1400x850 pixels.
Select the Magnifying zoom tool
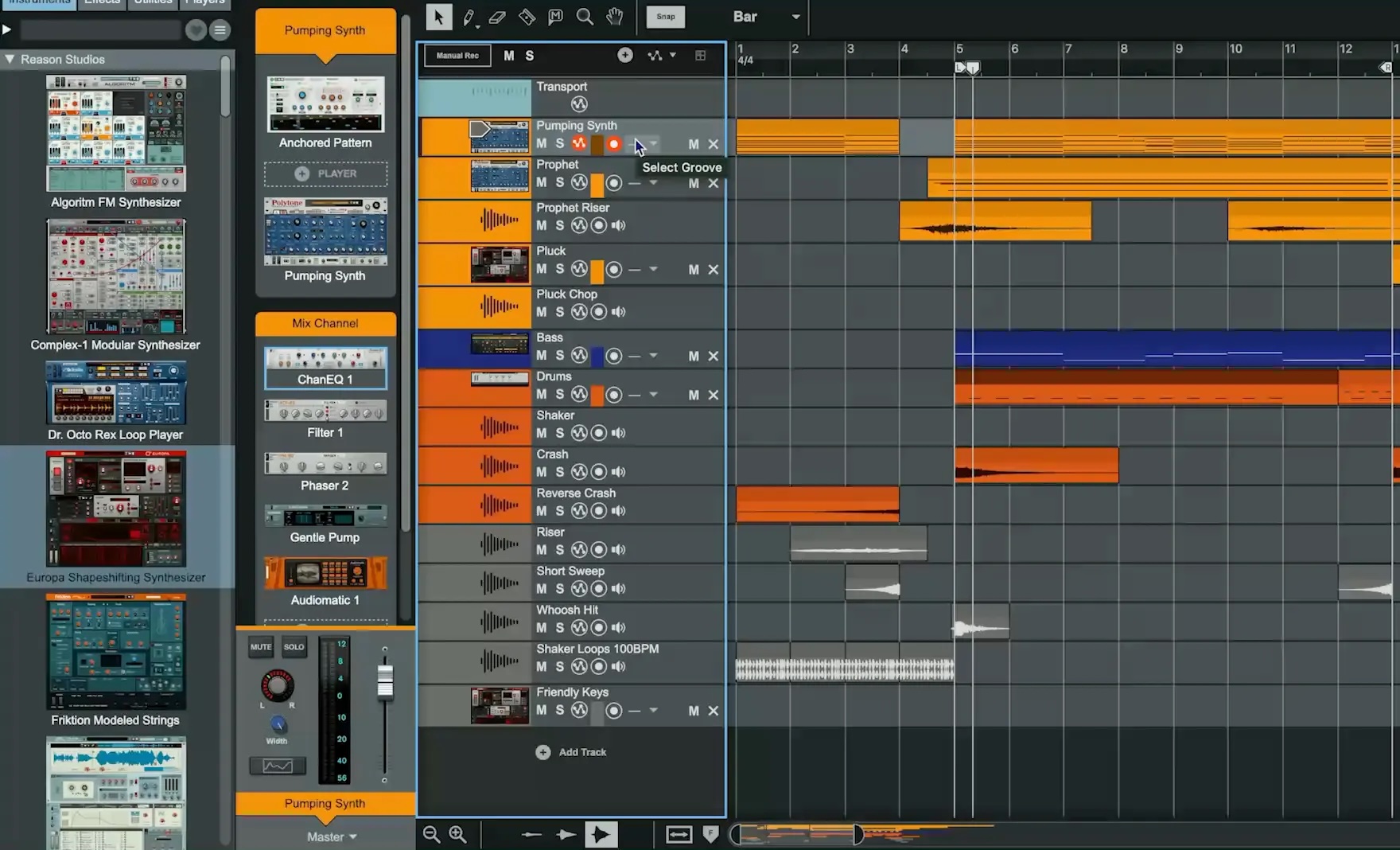tap(585, 17)
